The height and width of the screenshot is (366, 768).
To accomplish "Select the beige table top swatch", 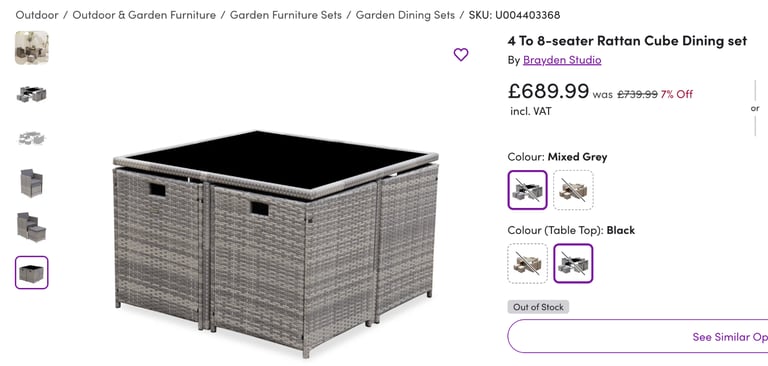I will click(x=528, y=264).
